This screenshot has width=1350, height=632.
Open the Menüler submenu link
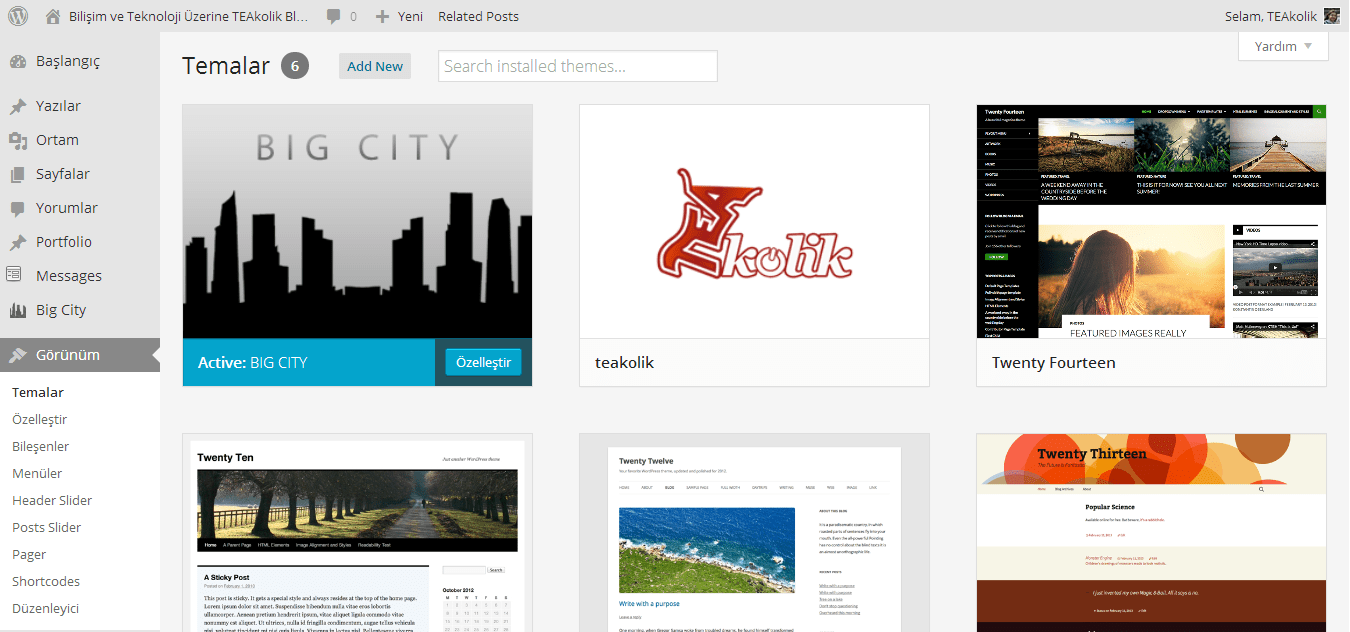[37, 473]
